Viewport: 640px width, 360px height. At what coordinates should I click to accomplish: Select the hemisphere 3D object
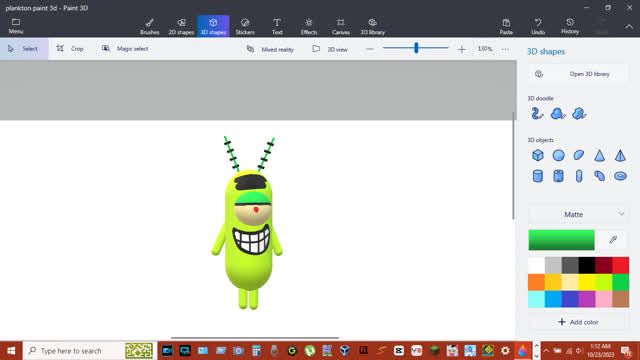coord(579,155)
